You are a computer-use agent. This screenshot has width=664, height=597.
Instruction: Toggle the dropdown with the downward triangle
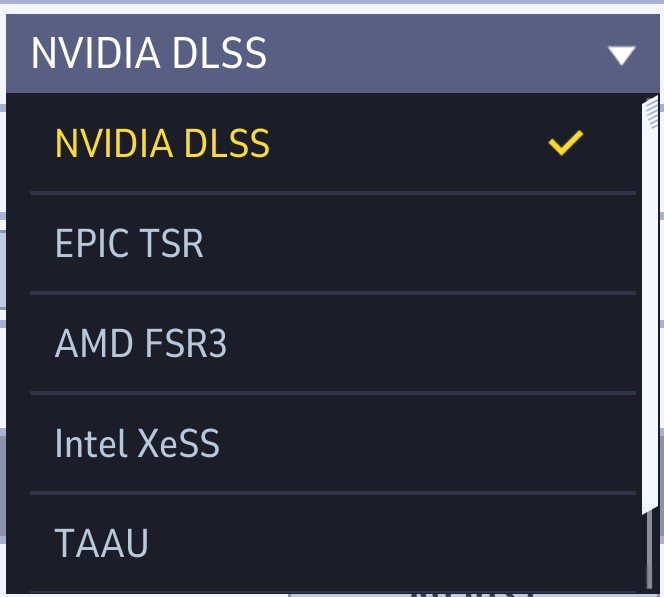(622, 55)
